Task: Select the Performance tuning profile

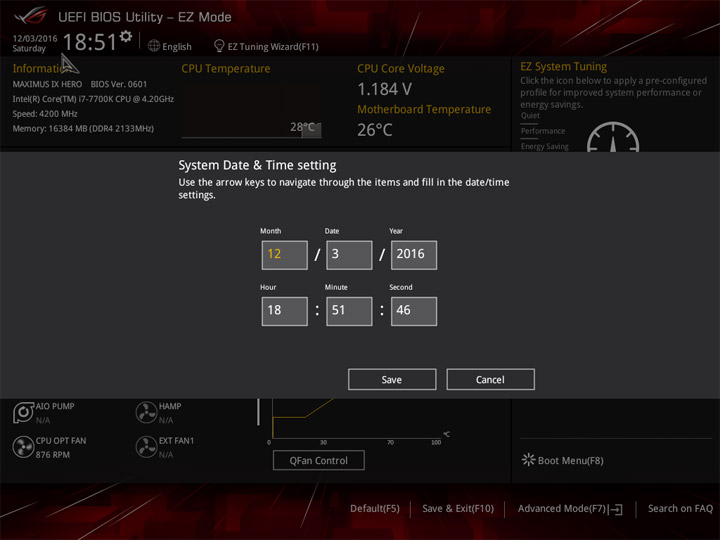Action: 543,131
